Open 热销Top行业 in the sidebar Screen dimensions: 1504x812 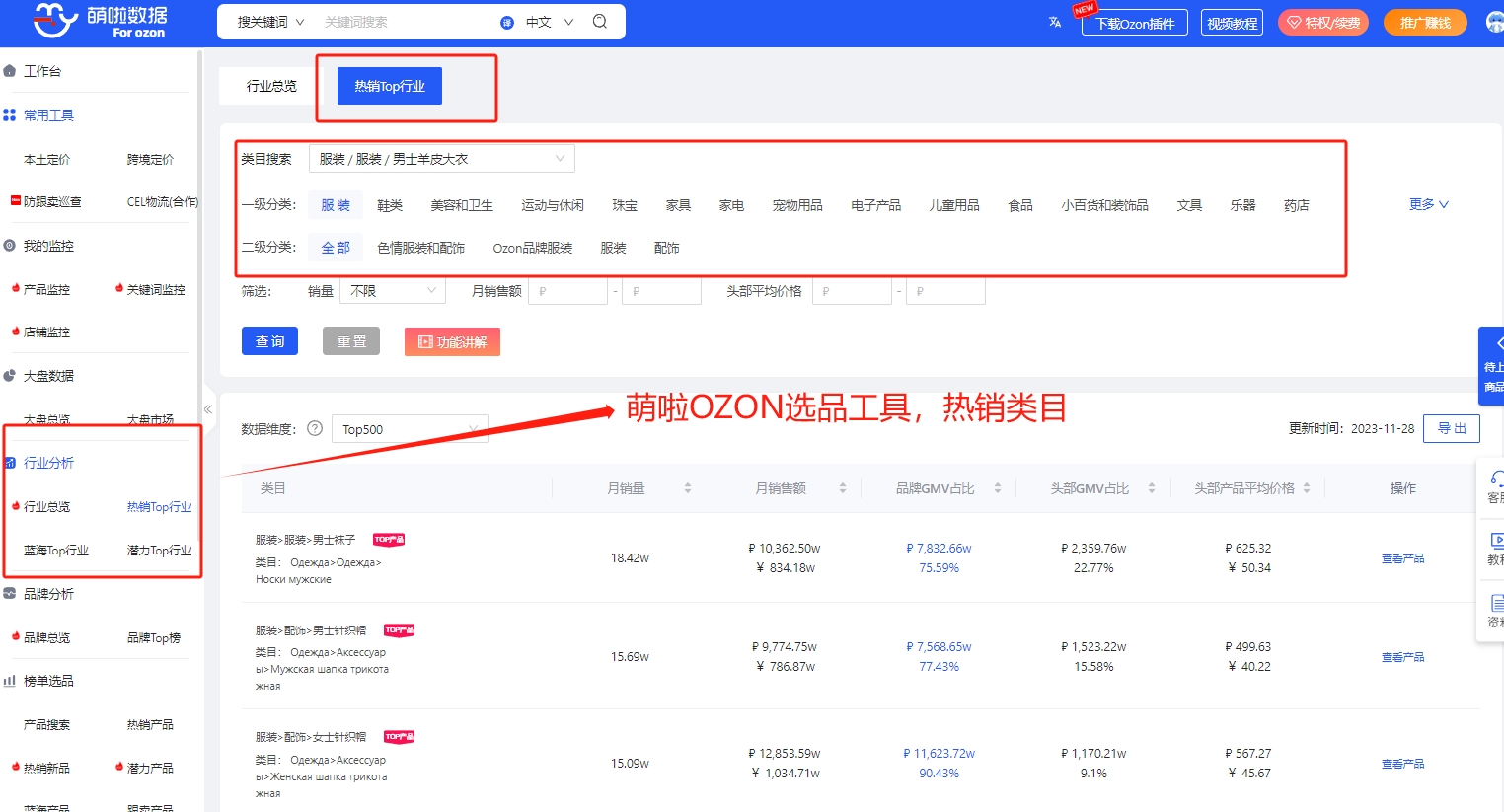[x=159, y=507]
